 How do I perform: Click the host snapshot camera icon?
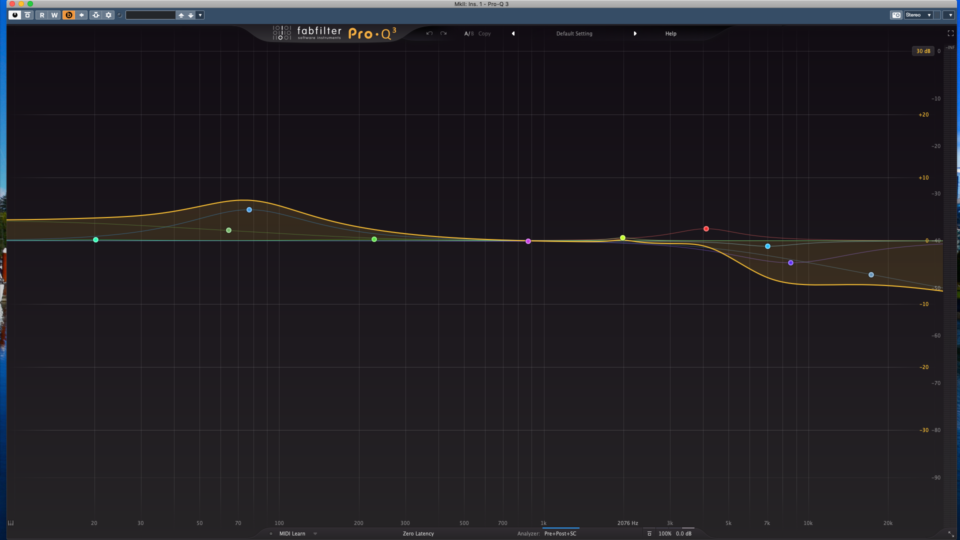[x=896, y=15]
